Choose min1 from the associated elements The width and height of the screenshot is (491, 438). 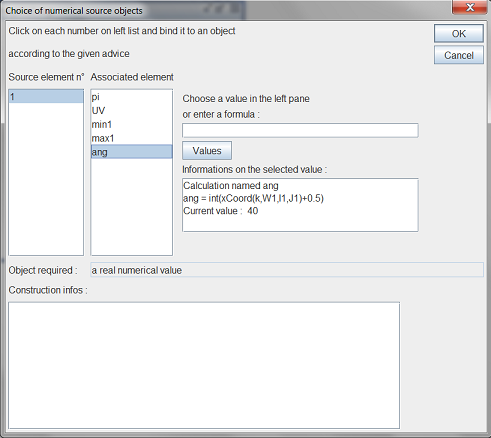[132, 124]
